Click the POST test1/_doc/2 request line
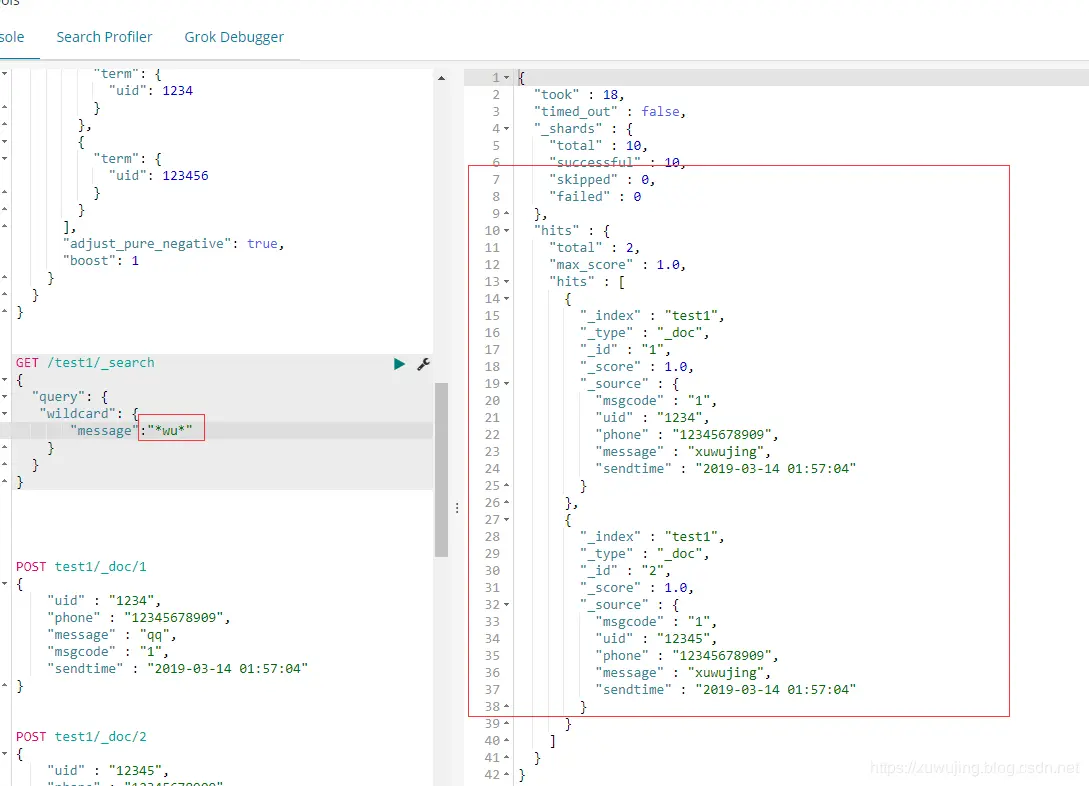The image size is (1089, 786). click(81, 737)
